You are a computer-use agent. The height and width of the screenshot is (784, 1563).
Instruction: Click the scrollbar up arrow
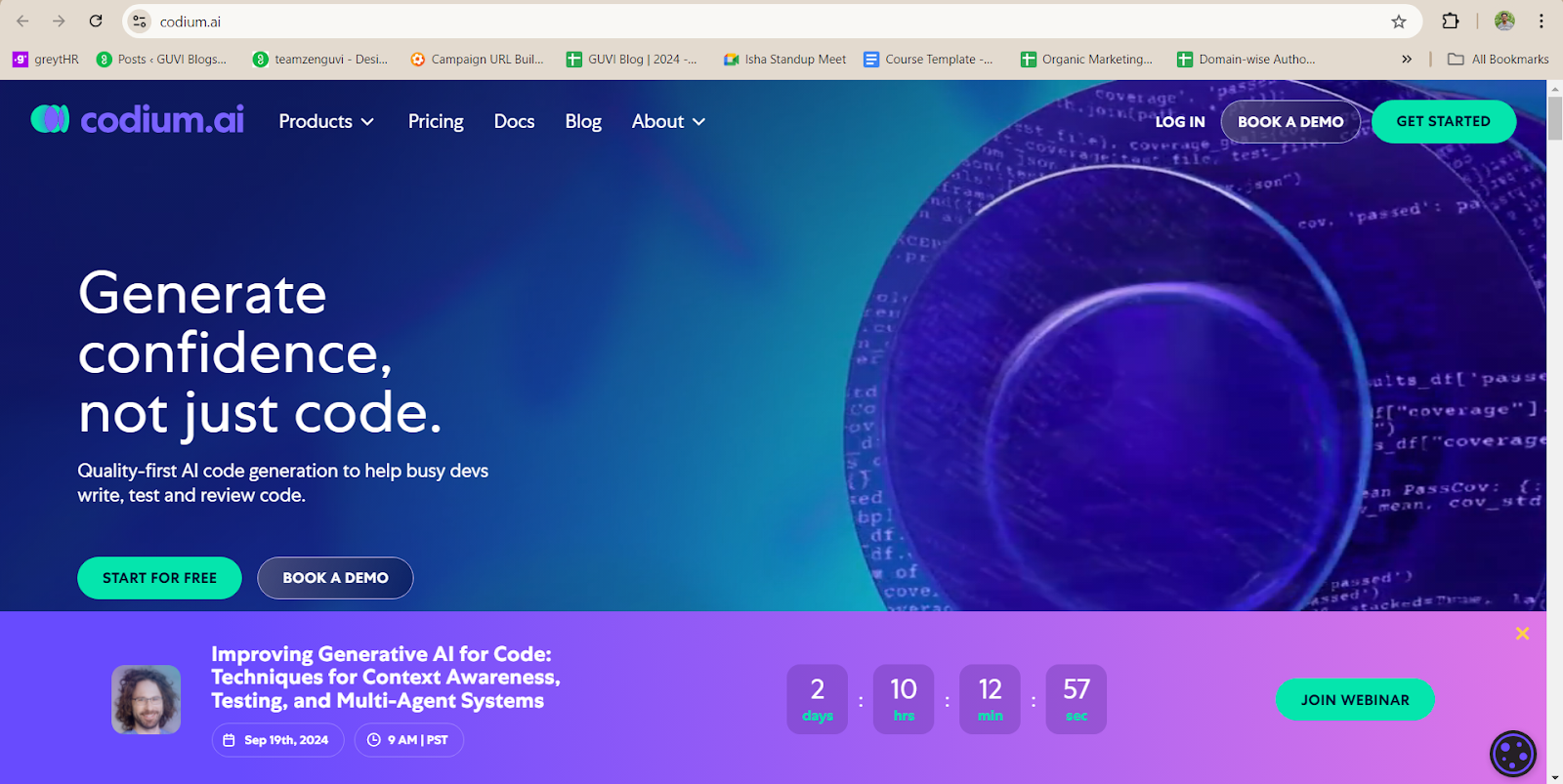point(1554,88)
